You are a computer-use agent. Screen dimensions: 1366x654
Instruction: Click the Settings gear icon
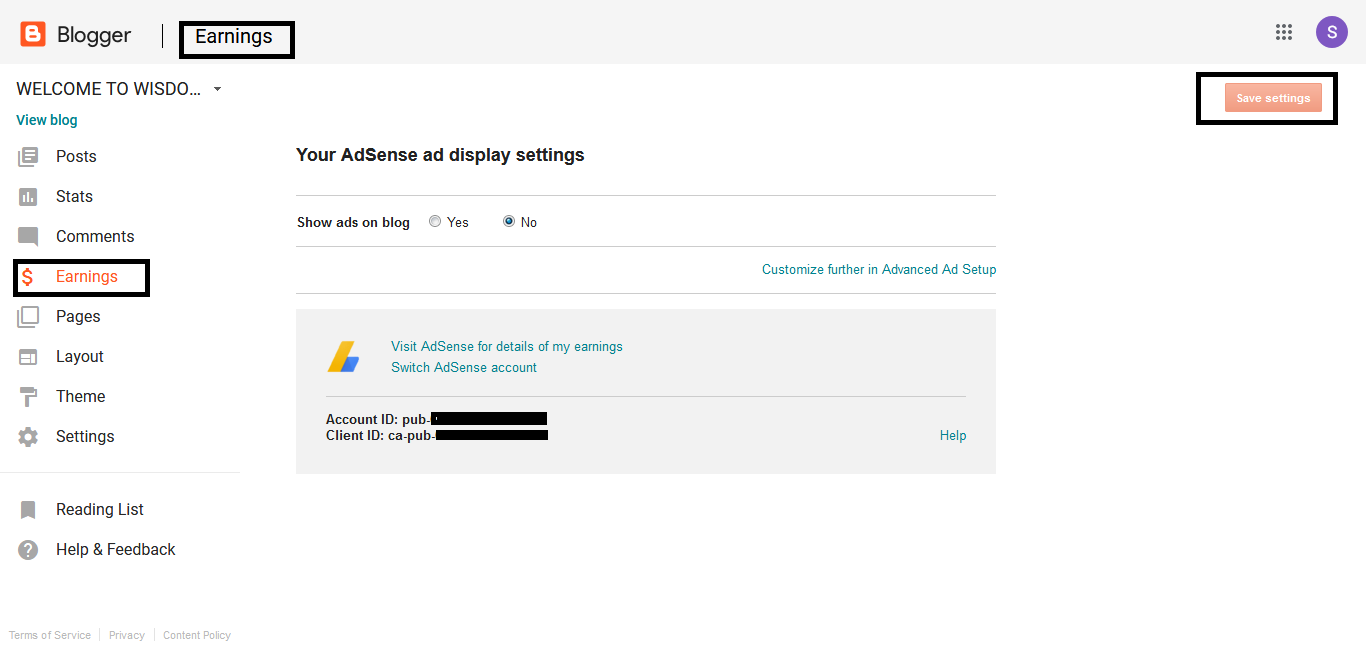coord(28,437)
